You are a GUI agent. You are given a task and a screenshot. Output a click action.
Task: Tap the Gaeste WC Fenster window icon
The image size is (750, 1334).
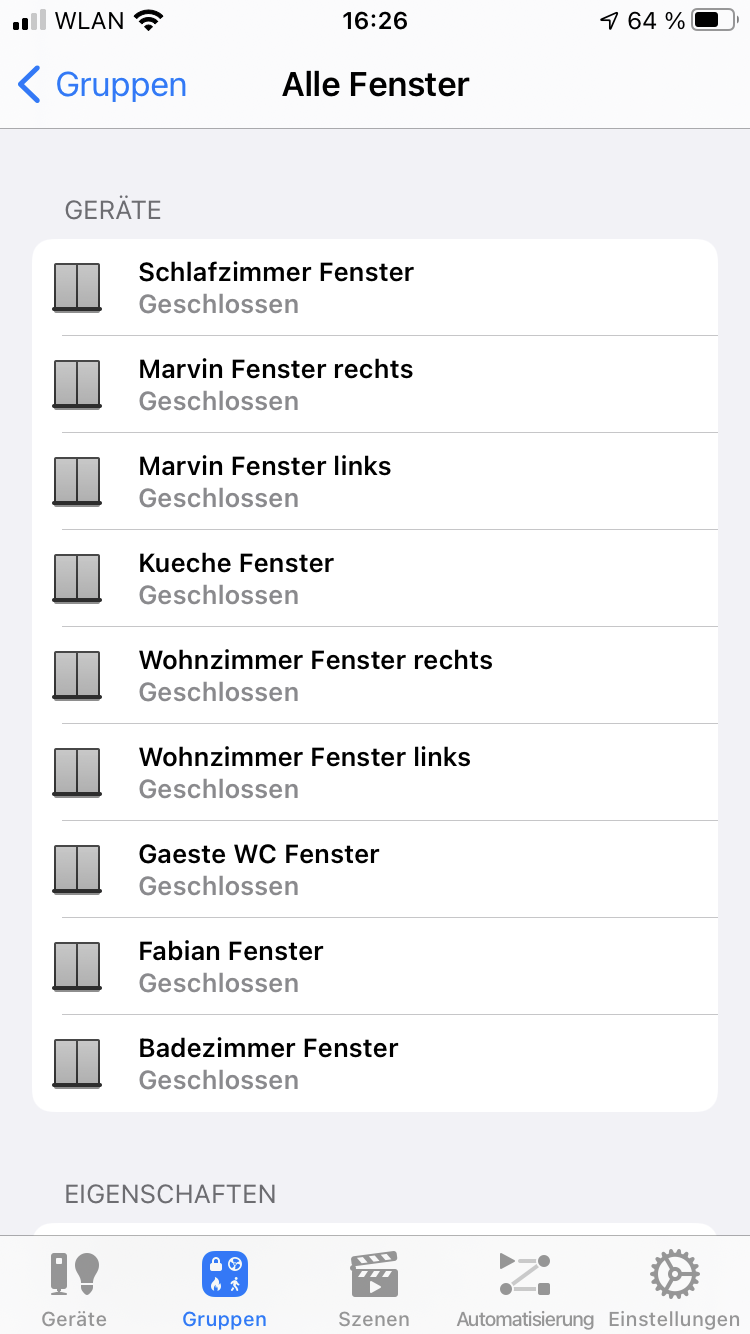tap(77, 870)
